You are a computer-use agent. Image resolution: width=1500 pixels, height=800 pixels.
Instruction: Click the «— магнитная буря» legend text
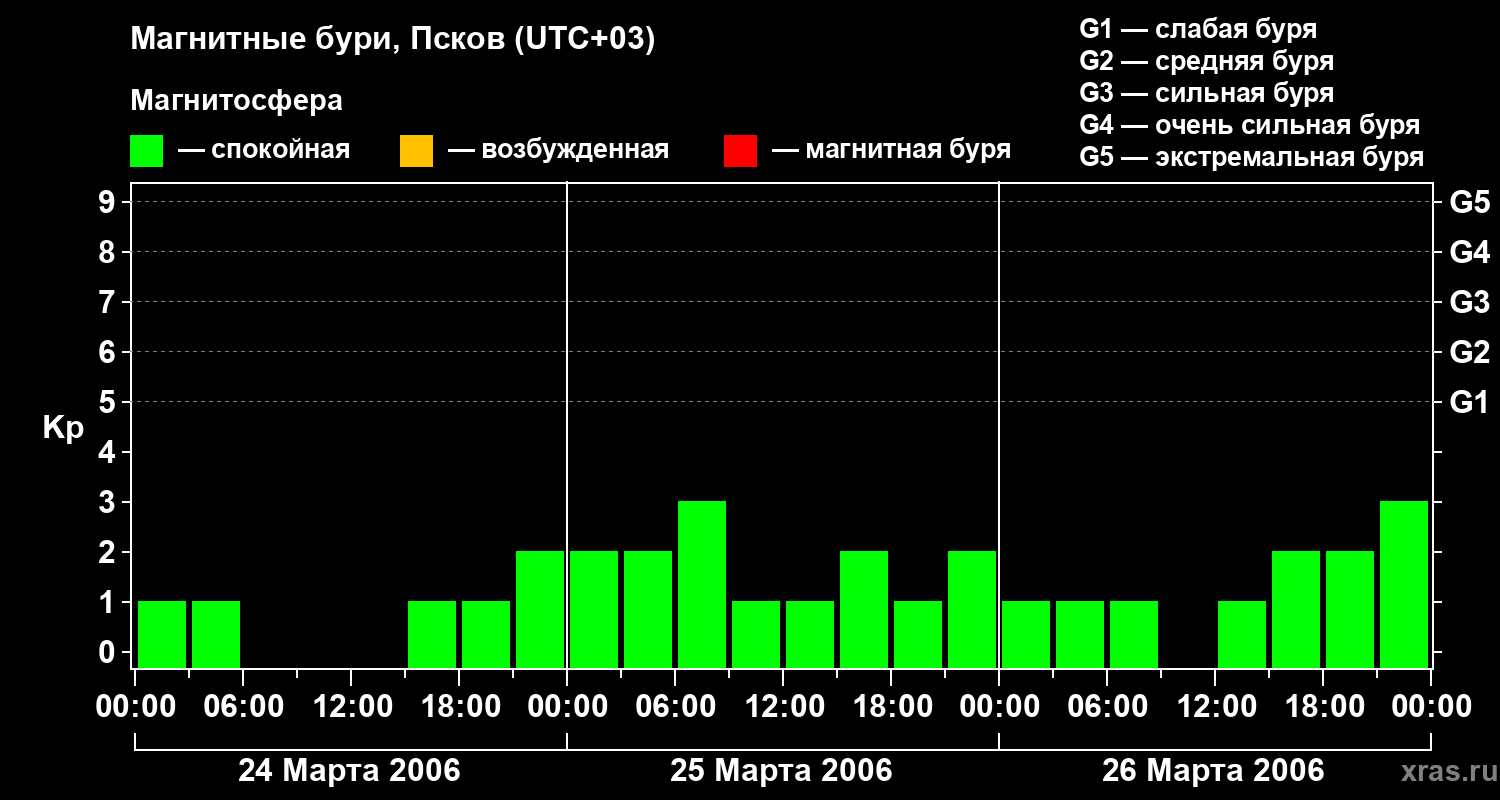coord(891,150)
